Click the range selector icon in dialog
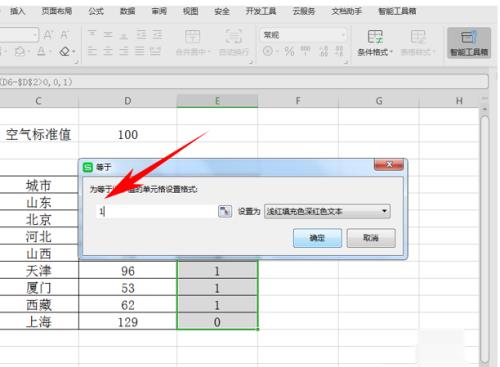This screenshot has width=500, height=367. pos(225,211)
